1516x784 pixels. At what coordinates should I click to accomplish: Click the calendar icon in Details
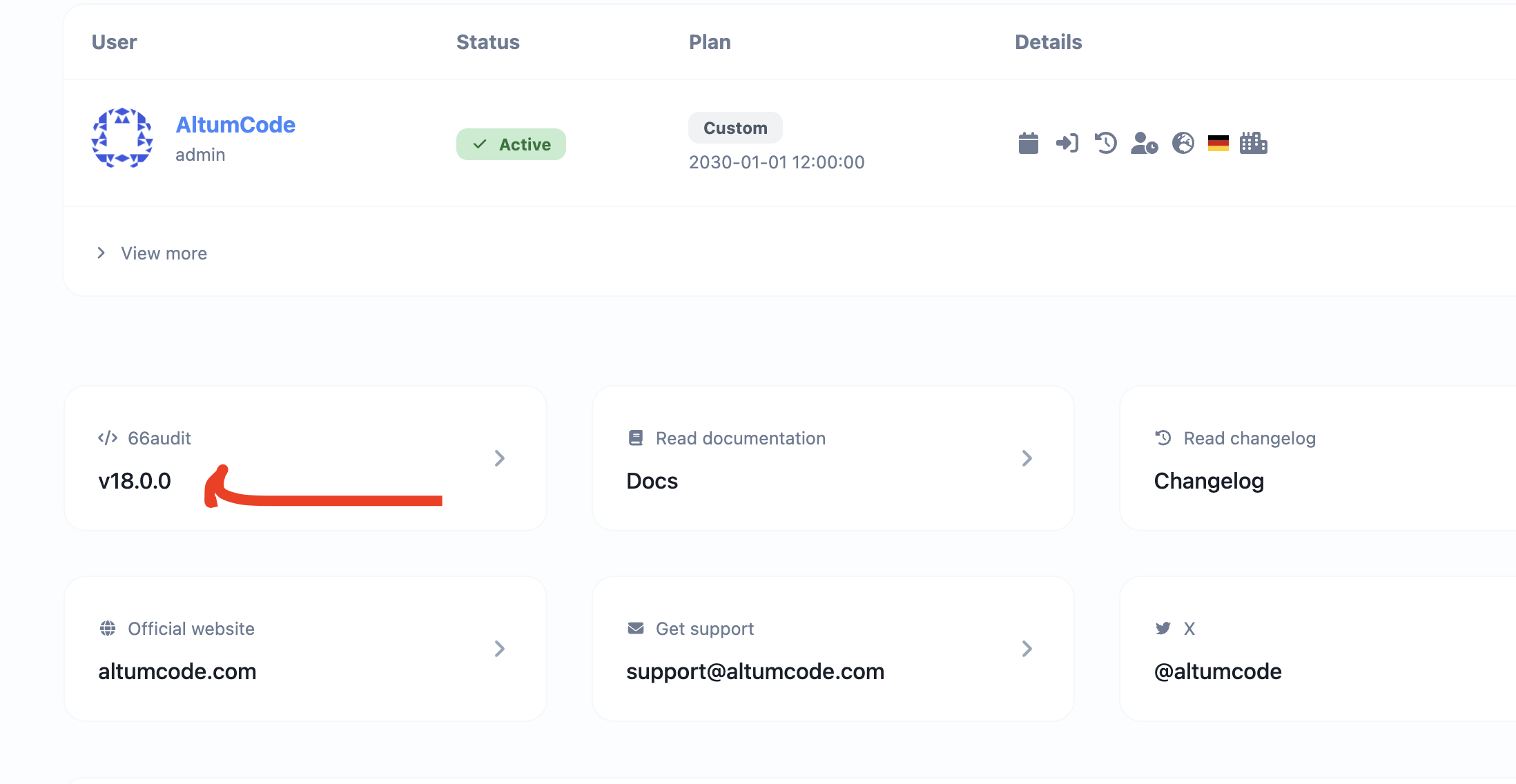pos(1029,143)
